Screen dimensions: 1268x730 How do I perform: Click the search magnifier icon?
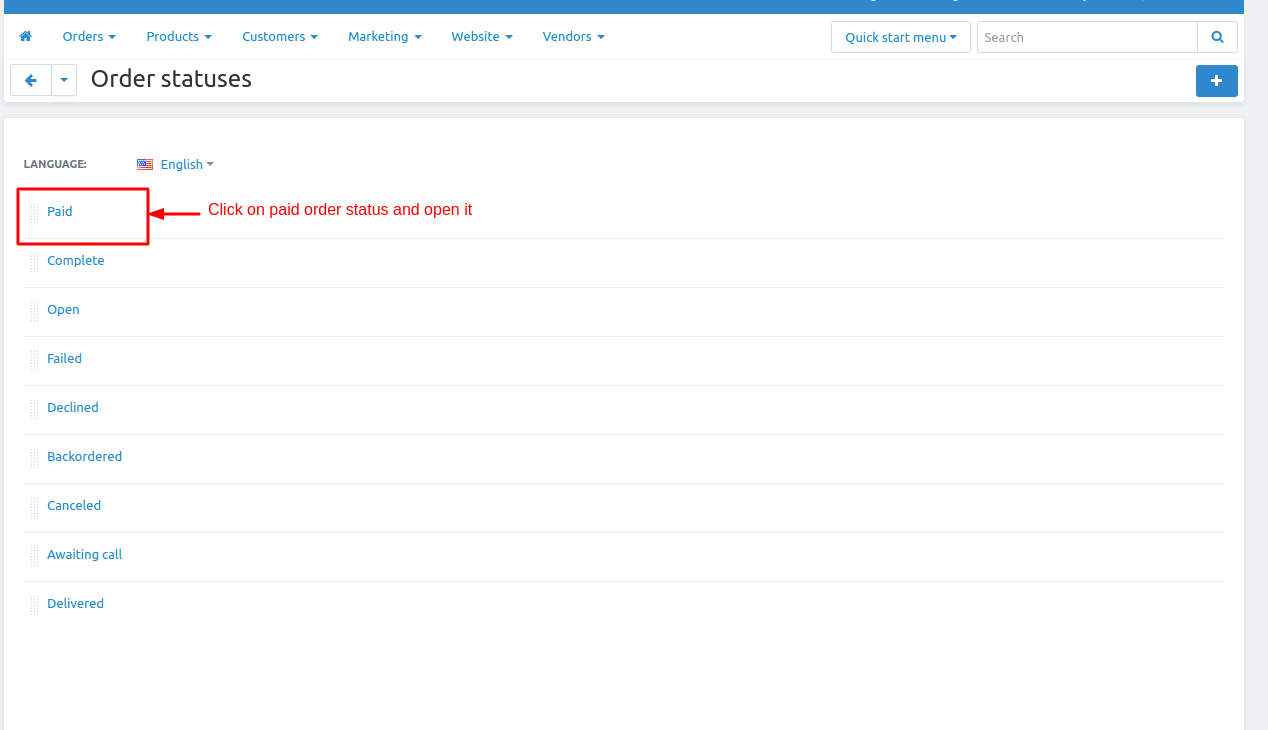[1217, 37]
